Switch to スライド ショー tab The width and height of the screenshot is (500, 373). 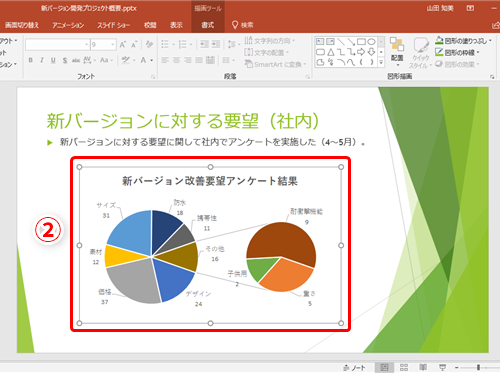(113, 25)
